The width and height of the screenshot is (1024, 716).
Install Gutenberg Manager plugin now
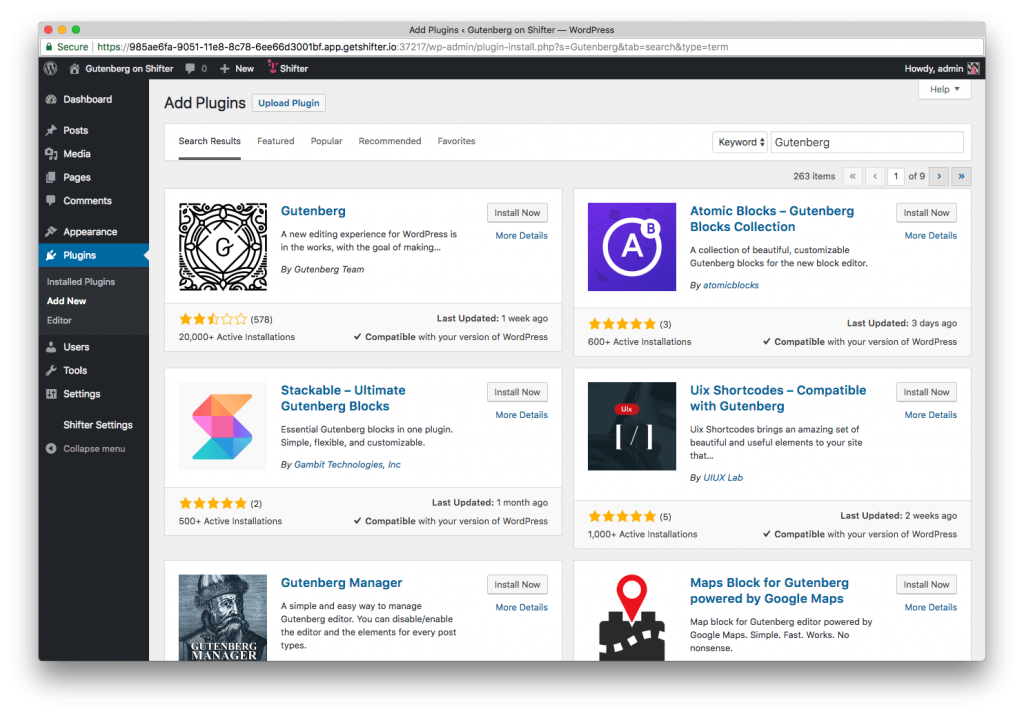[517, 585]
